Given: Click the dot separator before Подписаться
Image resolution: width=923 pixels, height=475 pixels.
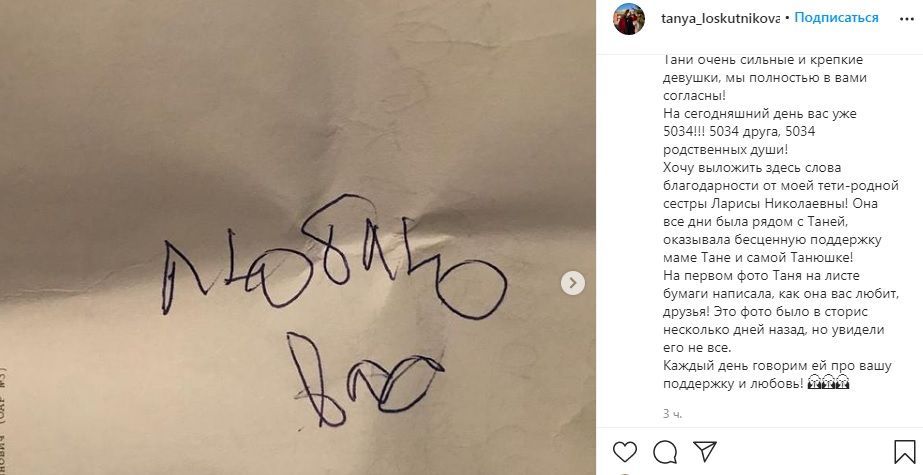Looking at the screenshot, I should pos(787,18).
